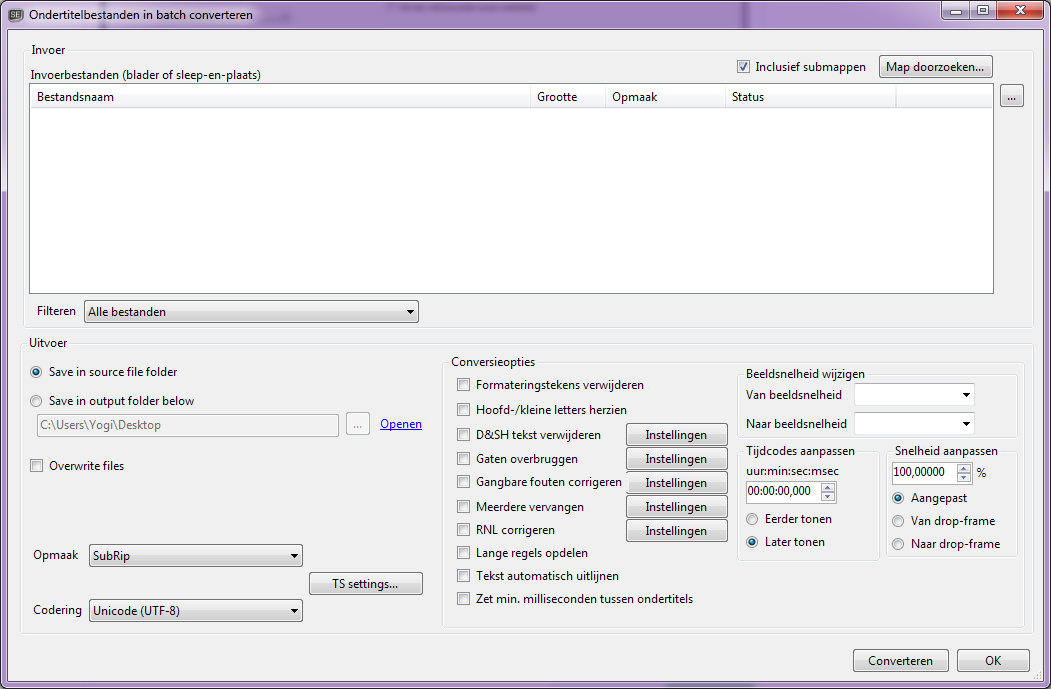Toggle the Overwrite files option
Viewport: 1051px width, 689px height.
pos(36,465)
